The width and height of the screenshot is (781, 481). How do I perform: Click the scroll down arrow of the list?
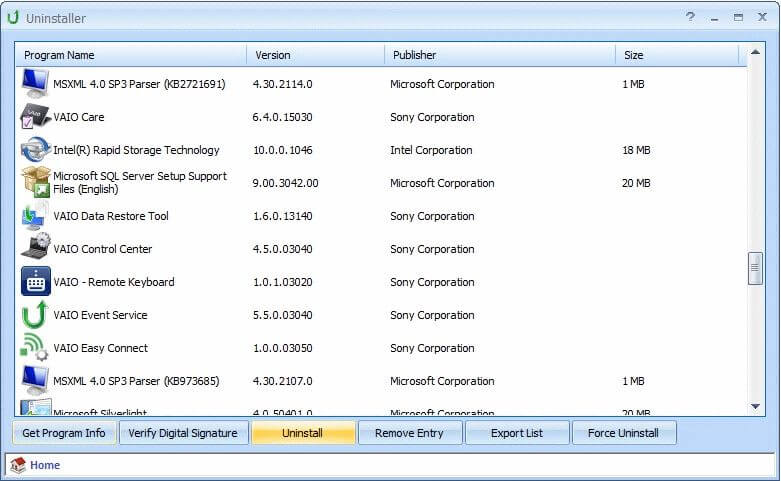756,407
